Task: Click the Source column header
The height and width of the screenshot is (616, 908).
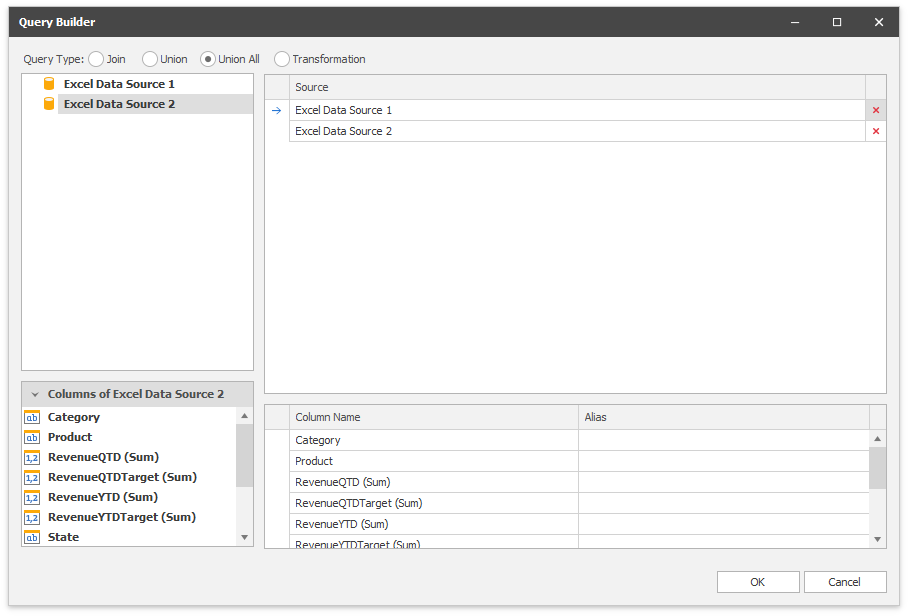Action: coord(576,87)
